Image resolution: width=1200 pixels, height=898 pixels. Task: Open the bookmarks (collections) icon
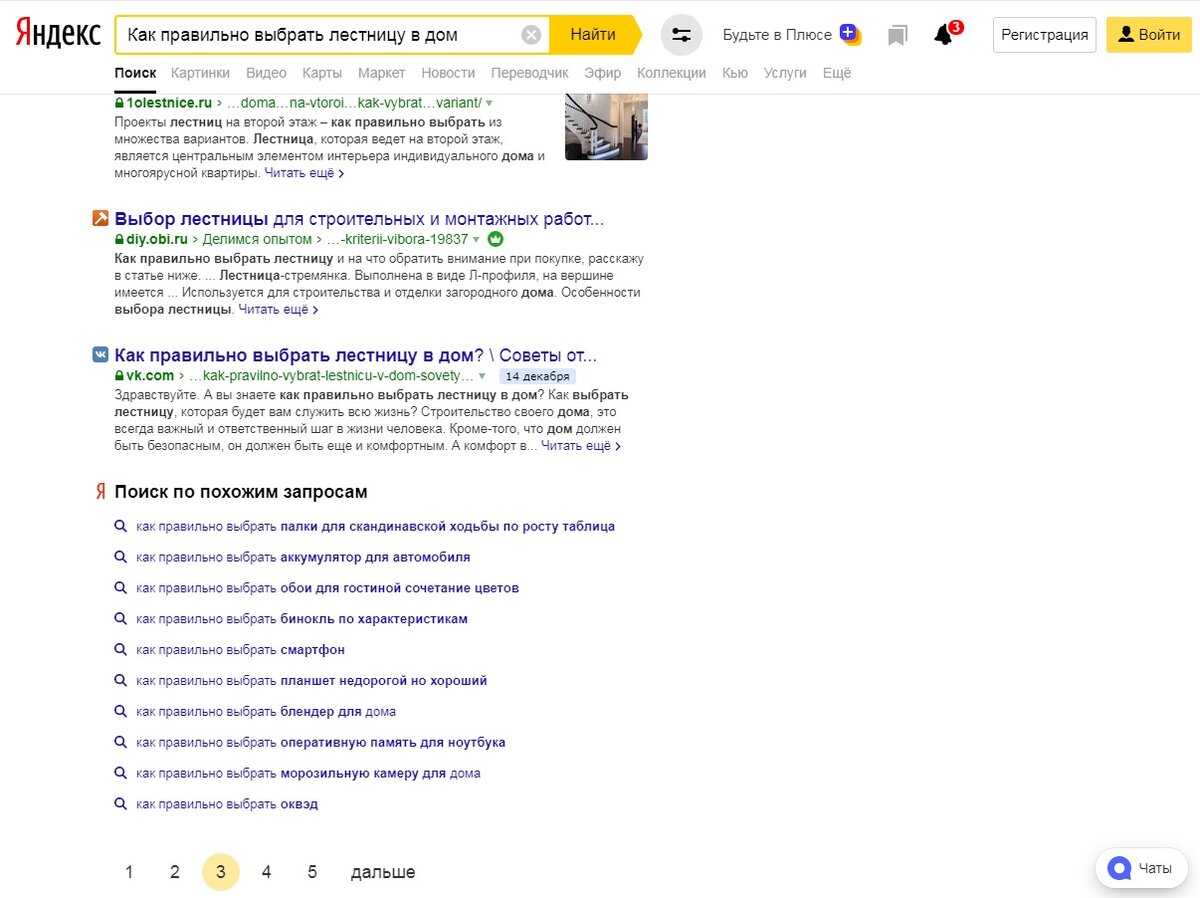pos(897,36)
